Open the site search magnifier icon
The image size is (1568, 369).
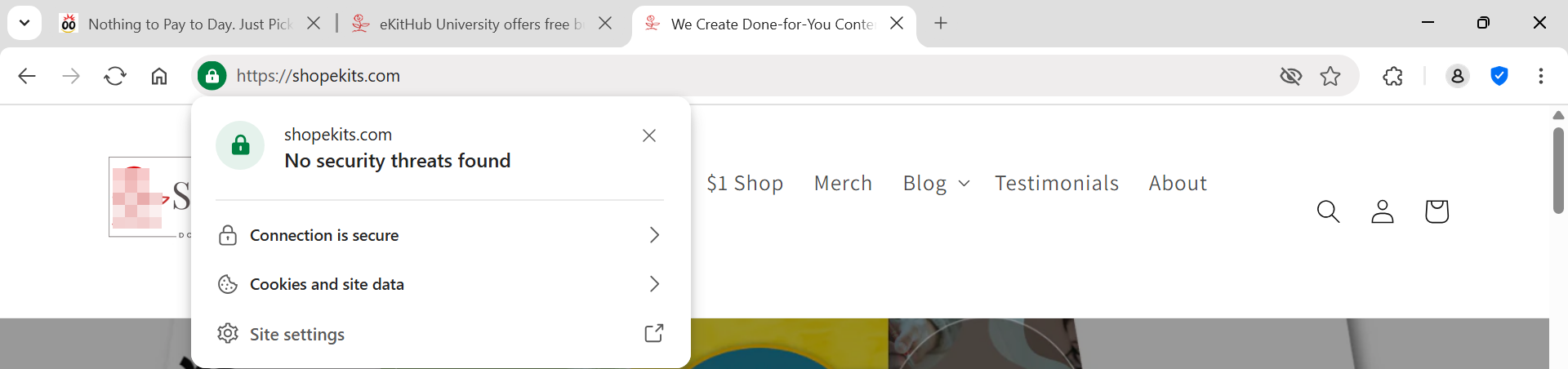(1328, 211)
